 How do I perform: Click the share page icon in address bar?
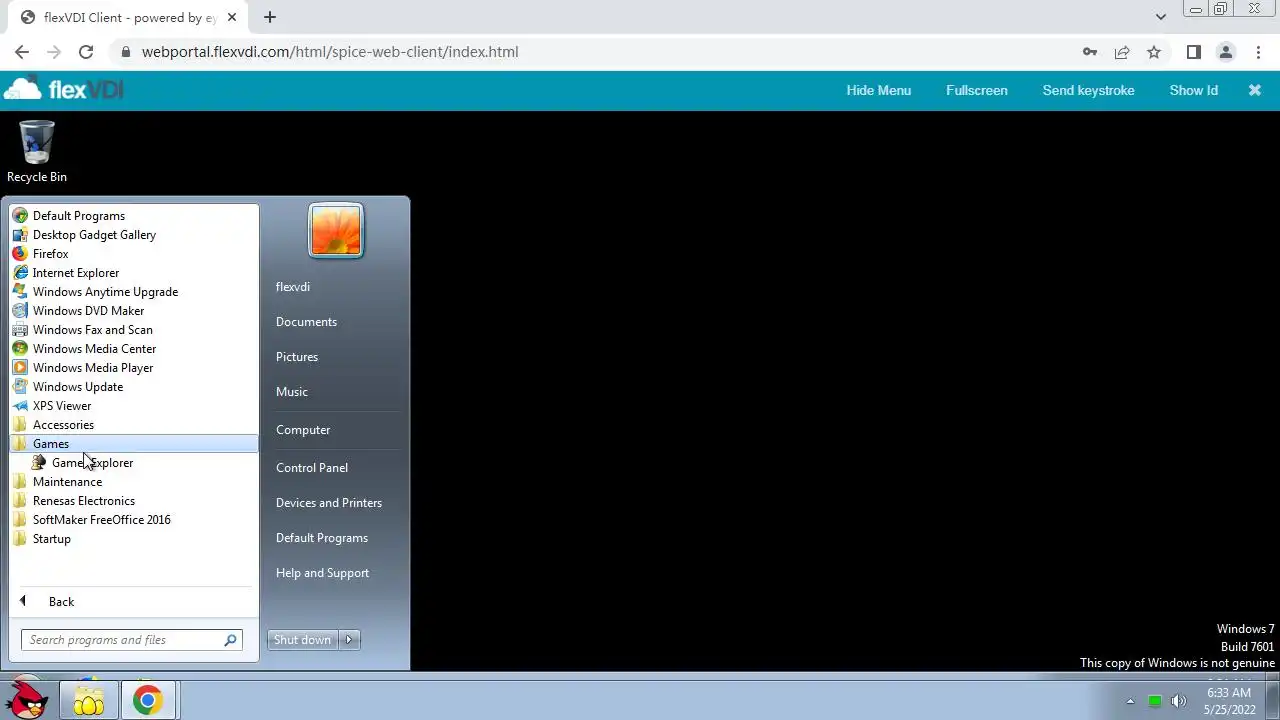[1122, 52]
